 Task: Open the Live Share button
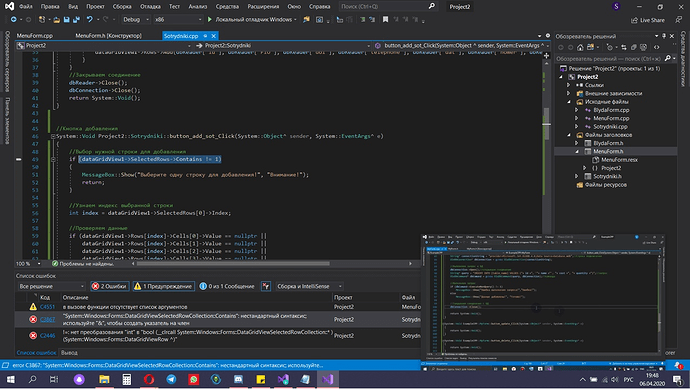[648, 20]
